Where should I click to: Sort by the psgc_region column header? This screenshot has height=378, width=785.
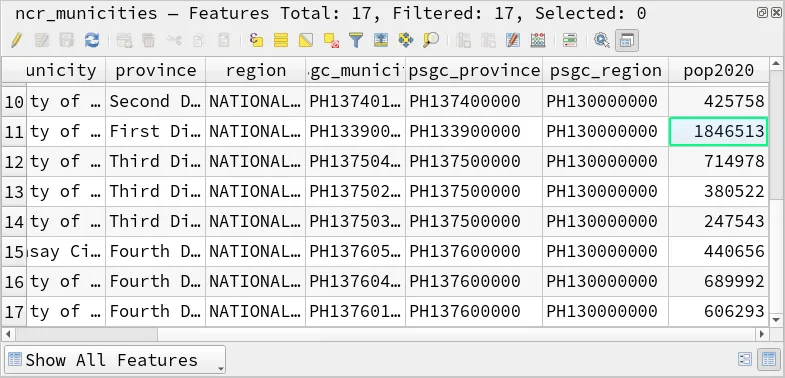click(606, 70)
